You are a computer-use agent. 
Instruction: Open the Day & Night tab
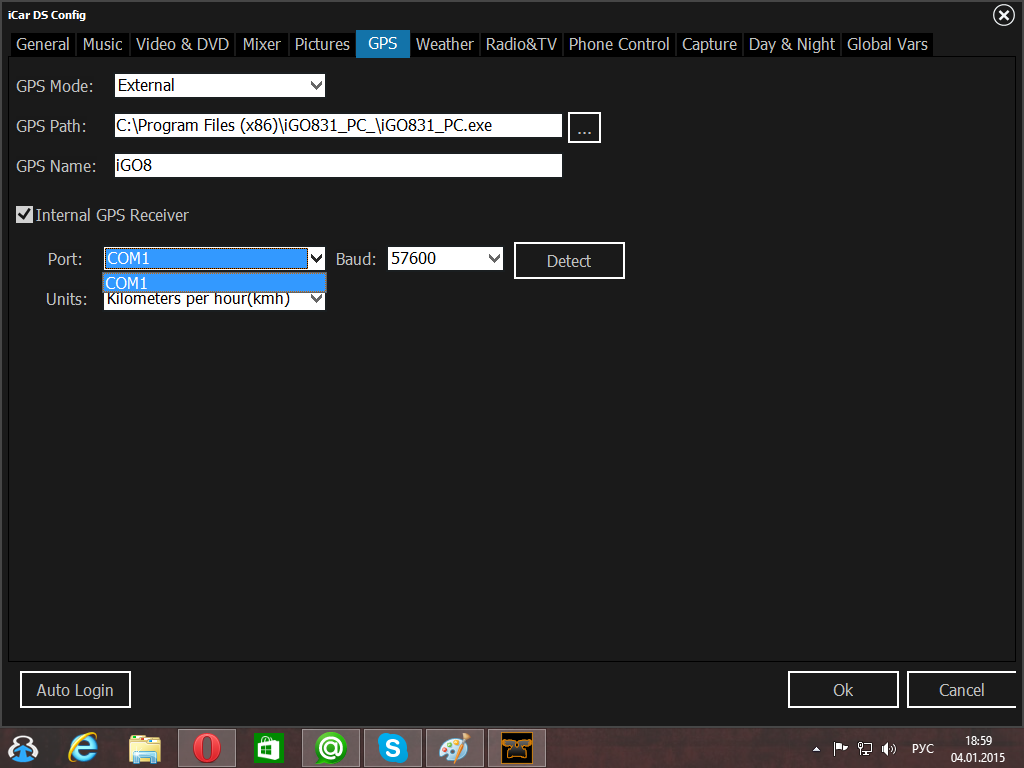(792, 44)
